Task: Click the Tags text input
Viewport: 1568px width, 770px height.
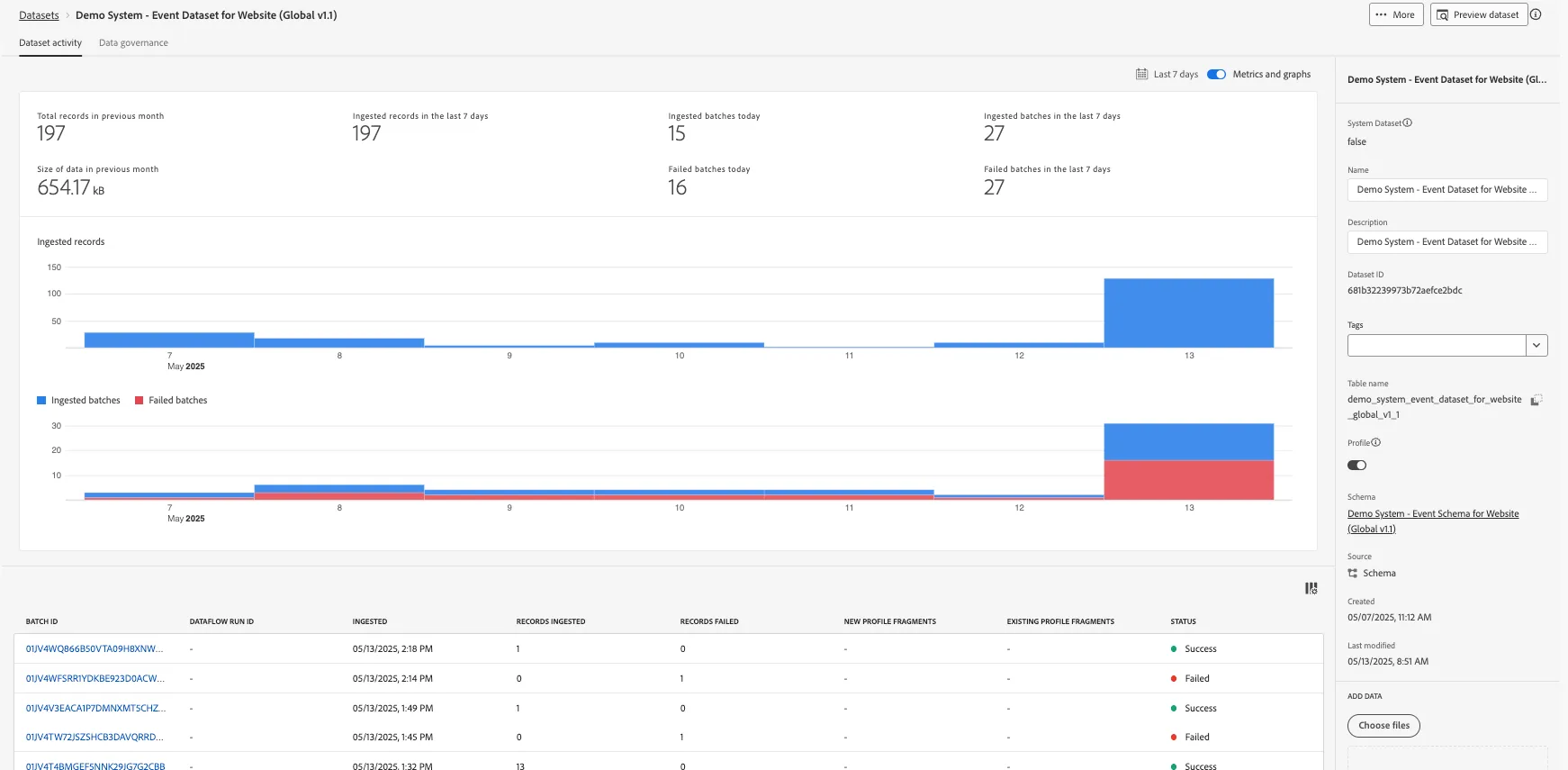Action: click(1437, 345)
